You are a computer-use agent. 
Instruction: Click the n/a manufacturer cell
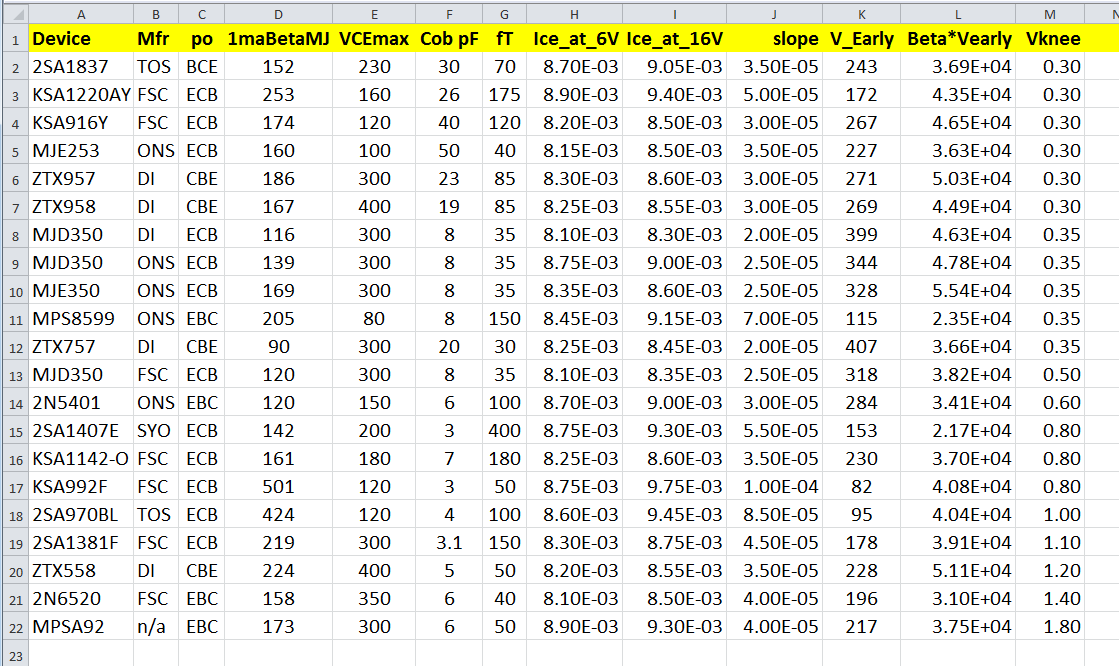(x=156, y=627)
